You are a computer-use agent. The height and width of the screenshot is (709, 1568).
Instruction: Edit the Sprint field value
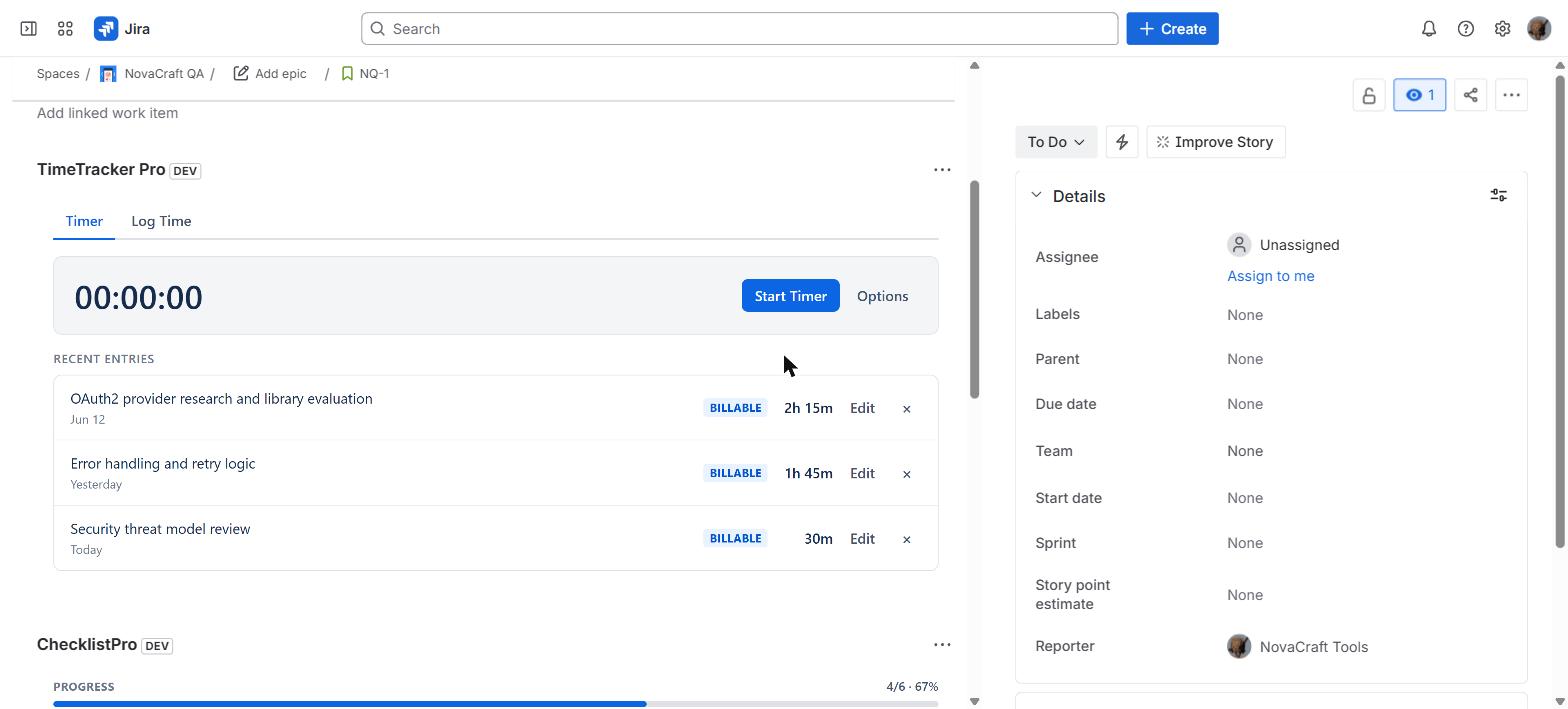[x=1245, y=543]
